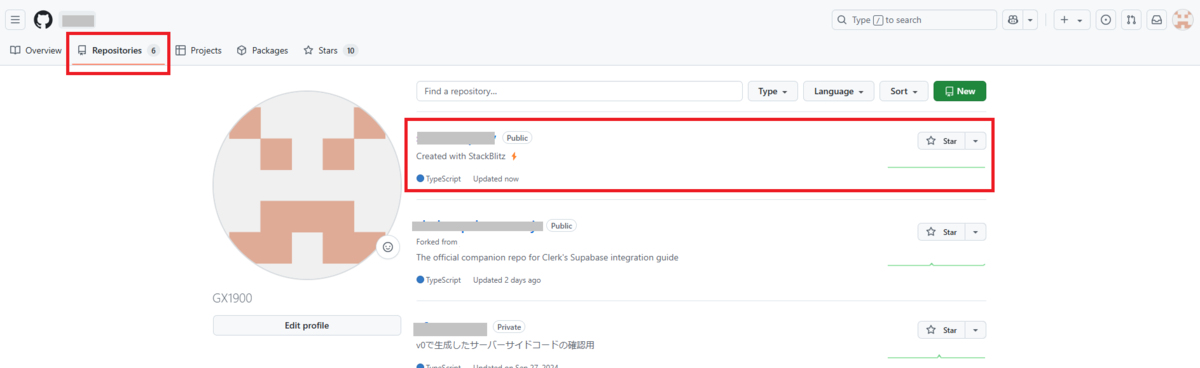Open the Issues icon in header
1200x368 pixels.
pos(1106,20)
